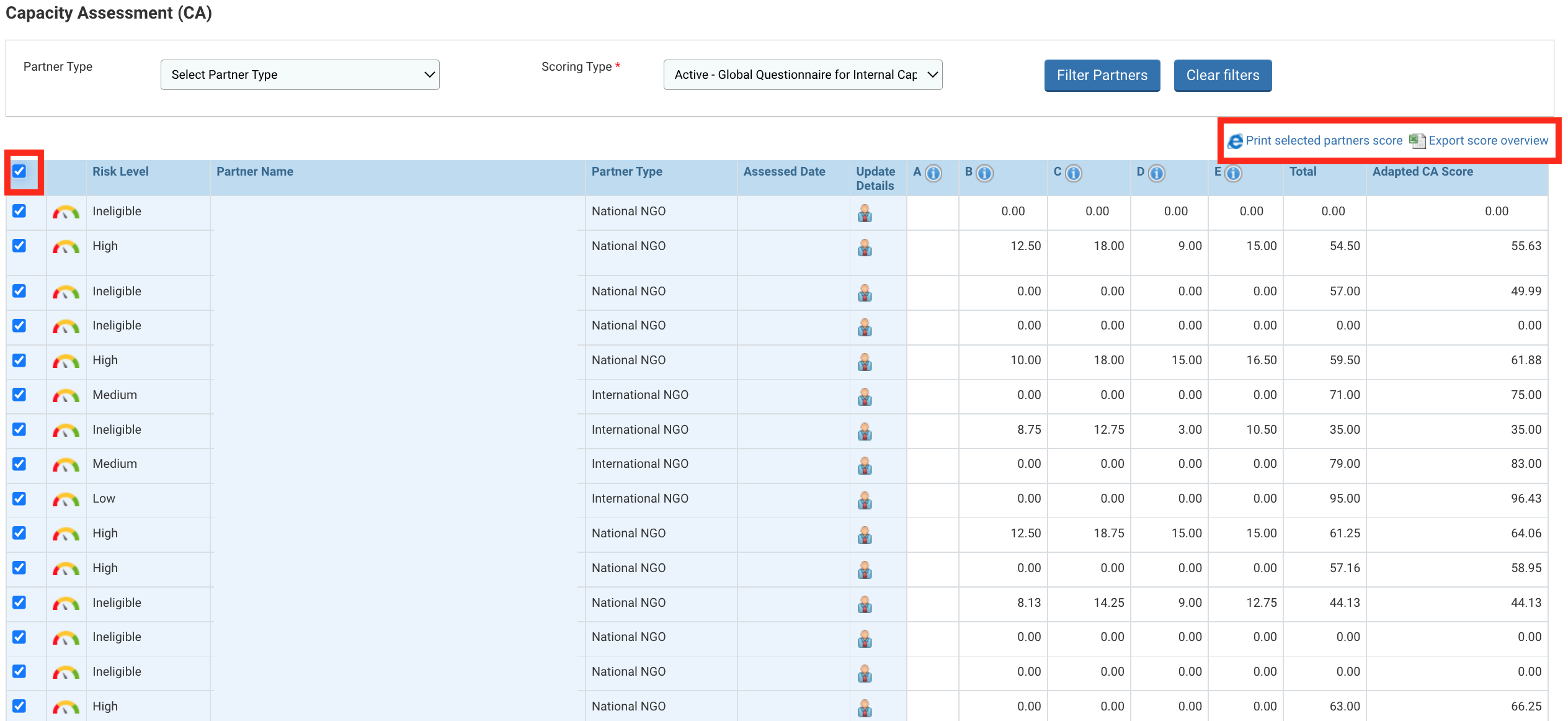The image size is (1568, 721).
Task: Click the 18.75 score in column C
Action: pos(1108,533)
